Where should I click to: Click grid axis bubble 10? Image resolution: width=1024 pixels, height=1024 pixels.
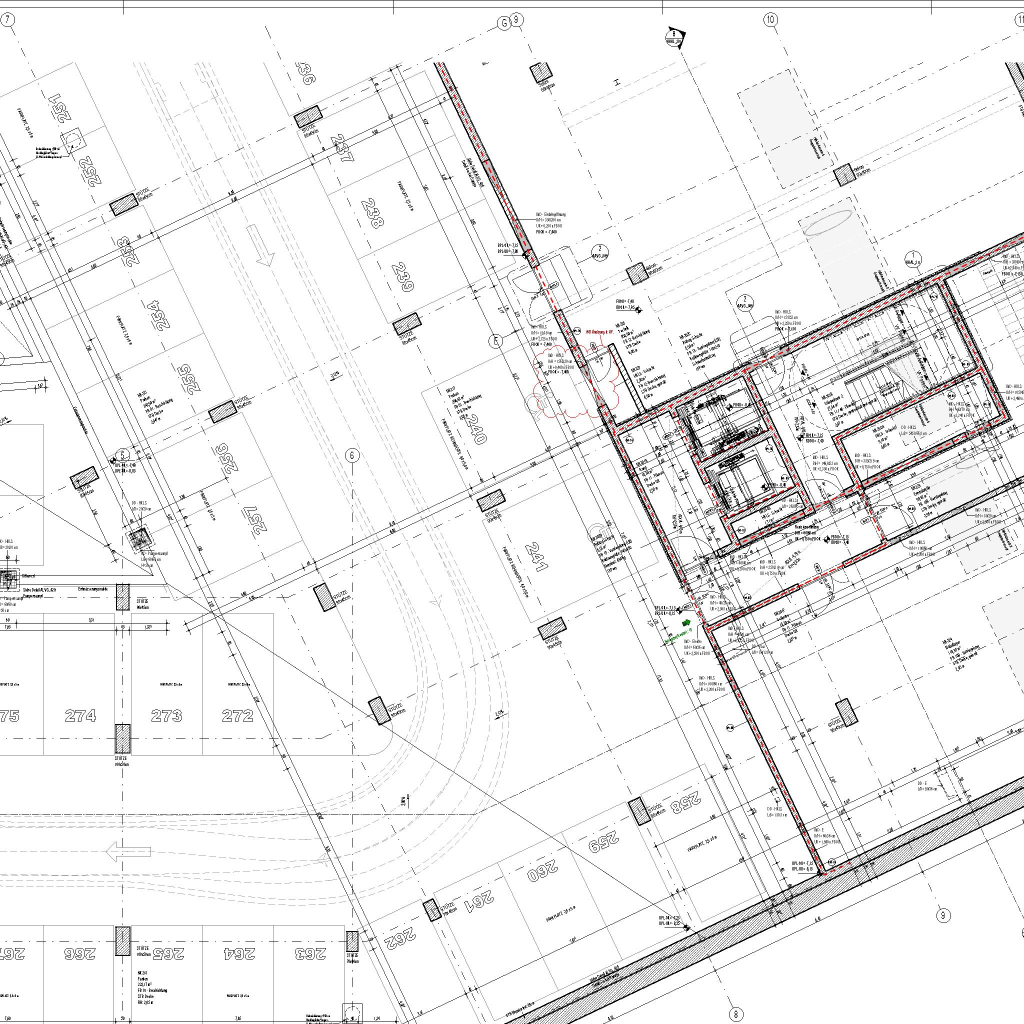pos(770,19)
